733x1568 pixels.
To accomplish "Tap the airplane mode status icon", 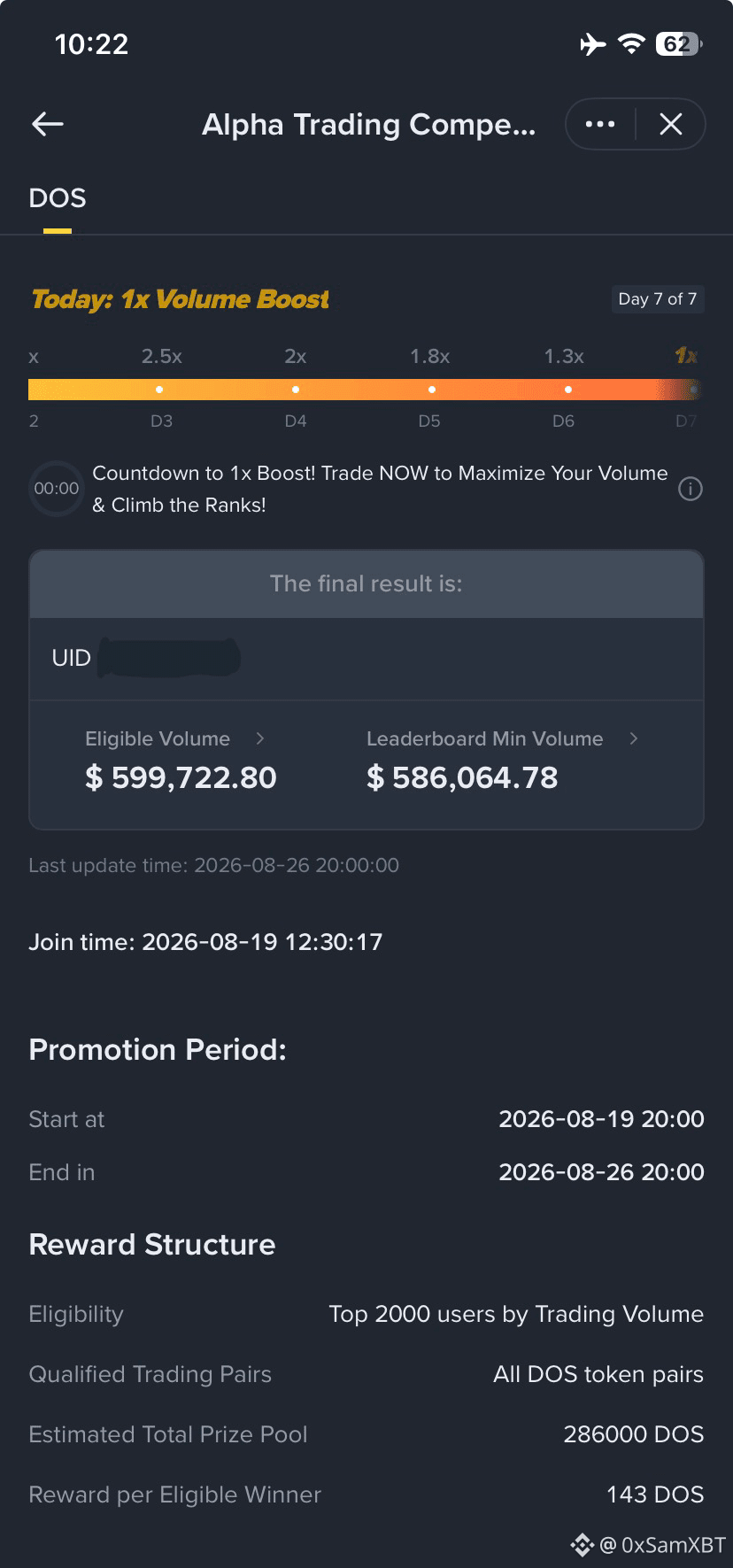I will point(593,43).
